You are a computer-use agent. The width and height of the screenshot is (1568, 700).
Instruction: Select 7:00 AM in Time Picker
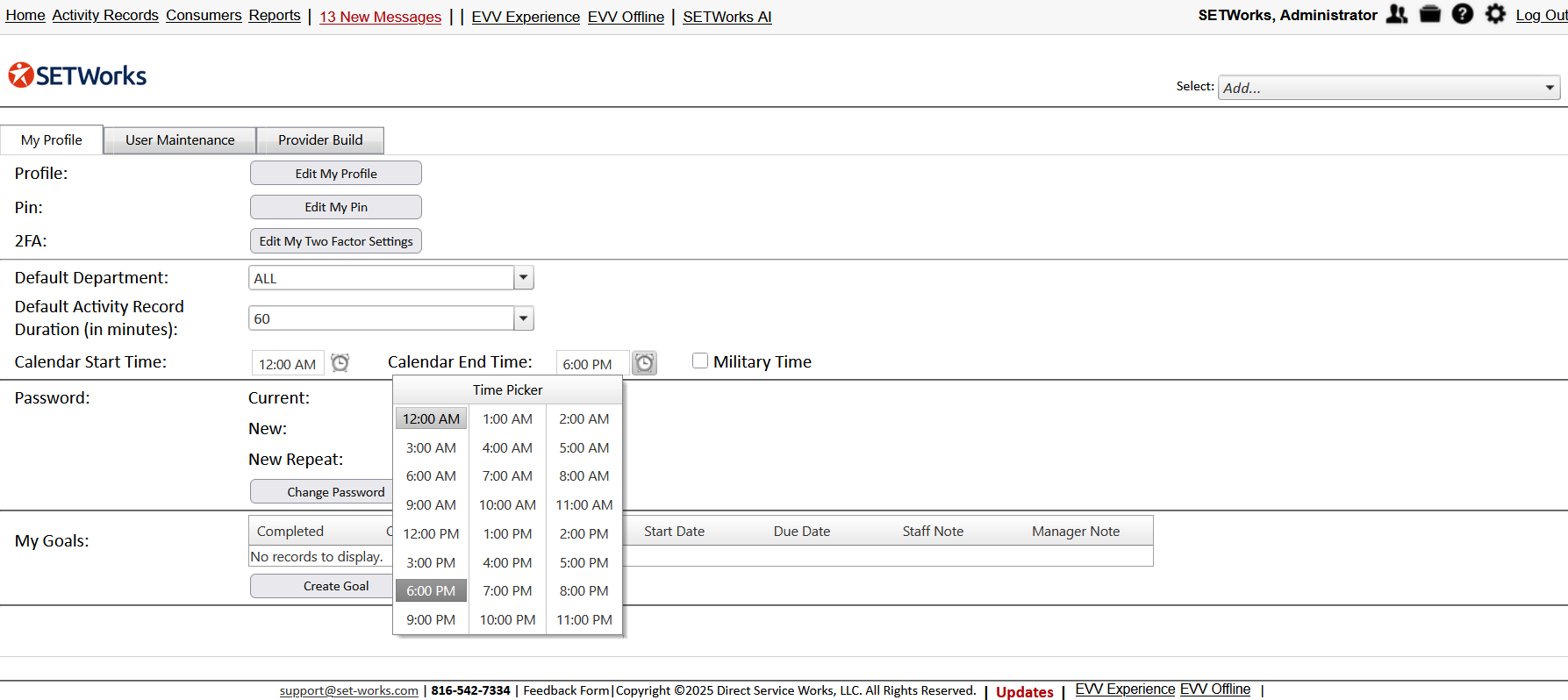point(507,475)
